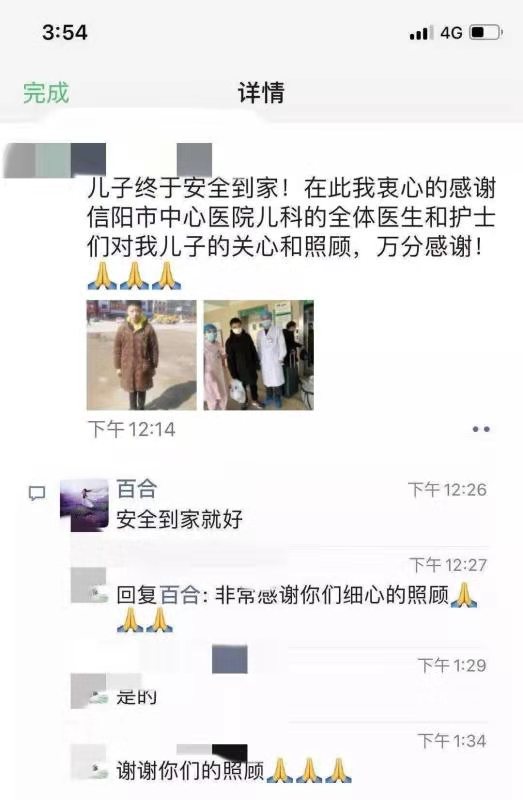Screen dimensions: 523x800
Task: Open photo of boy in brown coat
Action: [141, 355]
